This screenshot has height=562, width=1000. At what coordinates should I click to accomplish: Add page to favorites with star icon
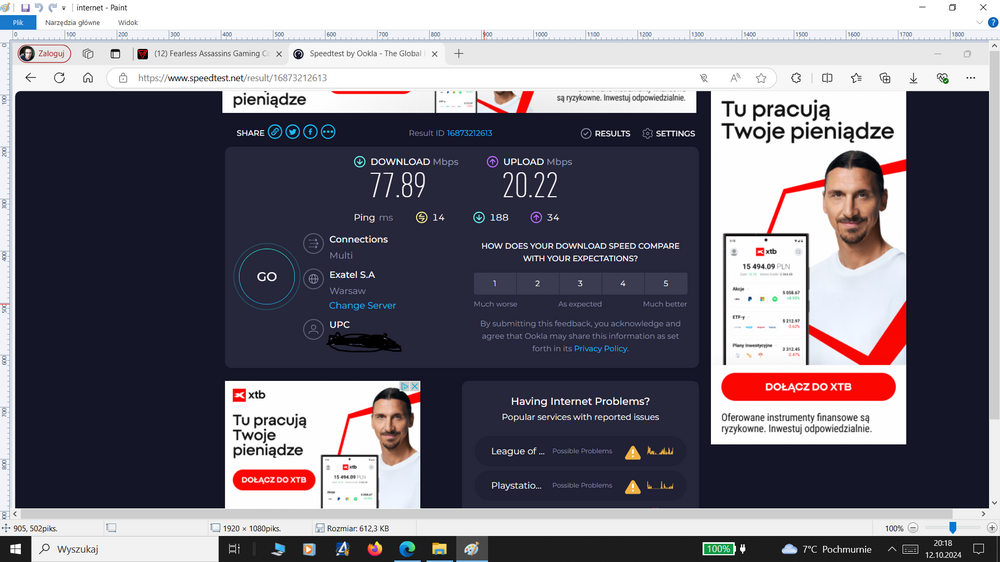761,78
